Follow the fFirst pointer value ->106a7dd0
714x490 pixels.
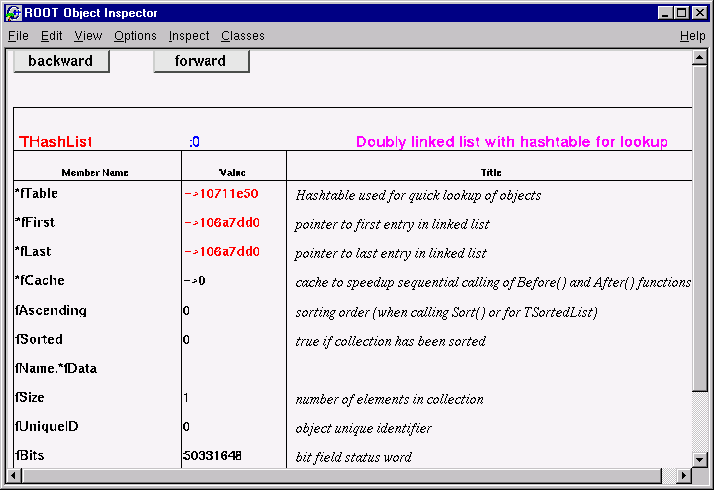(221, 223)
